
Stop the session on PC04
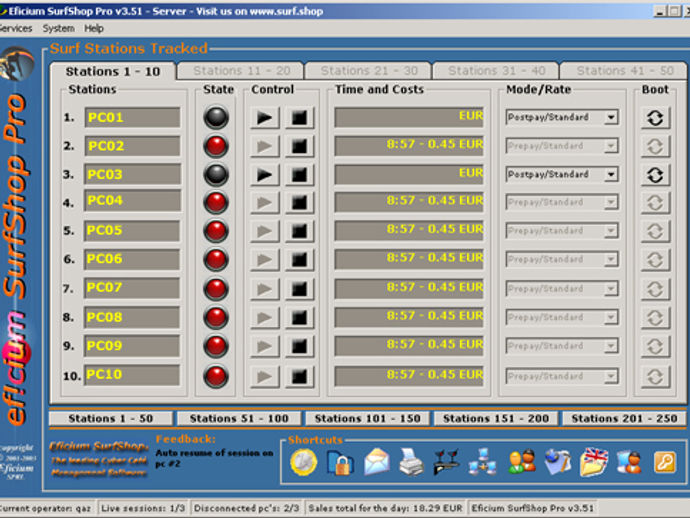[x=299, y=202]
